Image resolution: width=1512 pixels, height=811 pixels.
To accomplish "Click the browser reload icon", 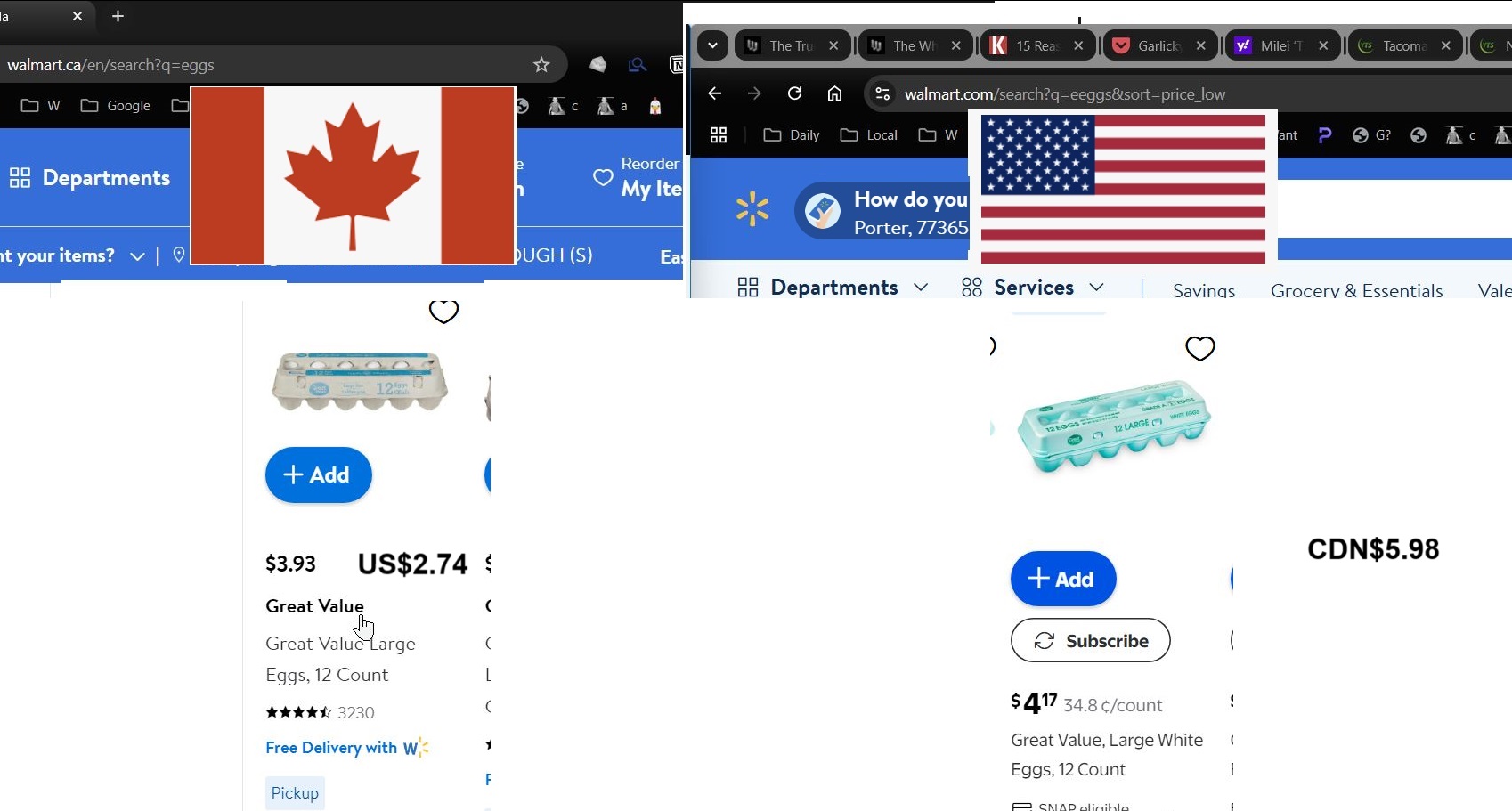I will (795, 93).
